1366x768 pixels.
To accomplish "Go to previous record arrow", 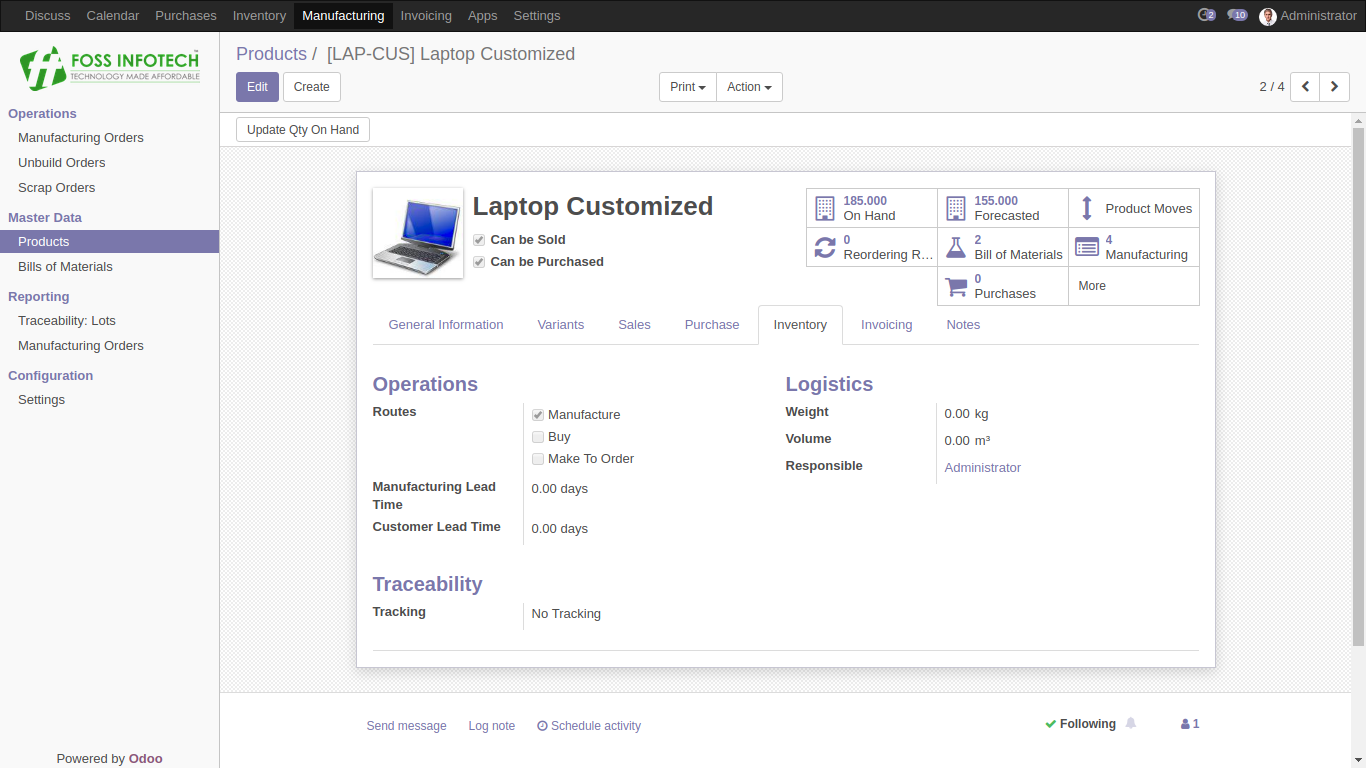I will (1305, 87).
